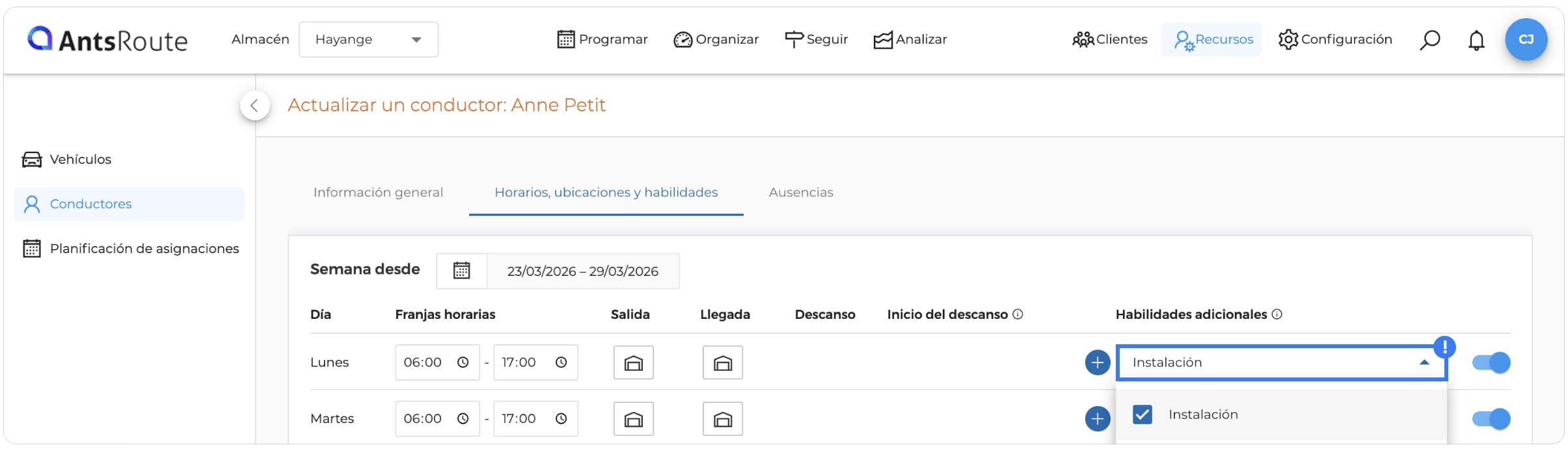Click the Martes Llegada depot icon
This screenshot has width=1568, height=451.
723,419
